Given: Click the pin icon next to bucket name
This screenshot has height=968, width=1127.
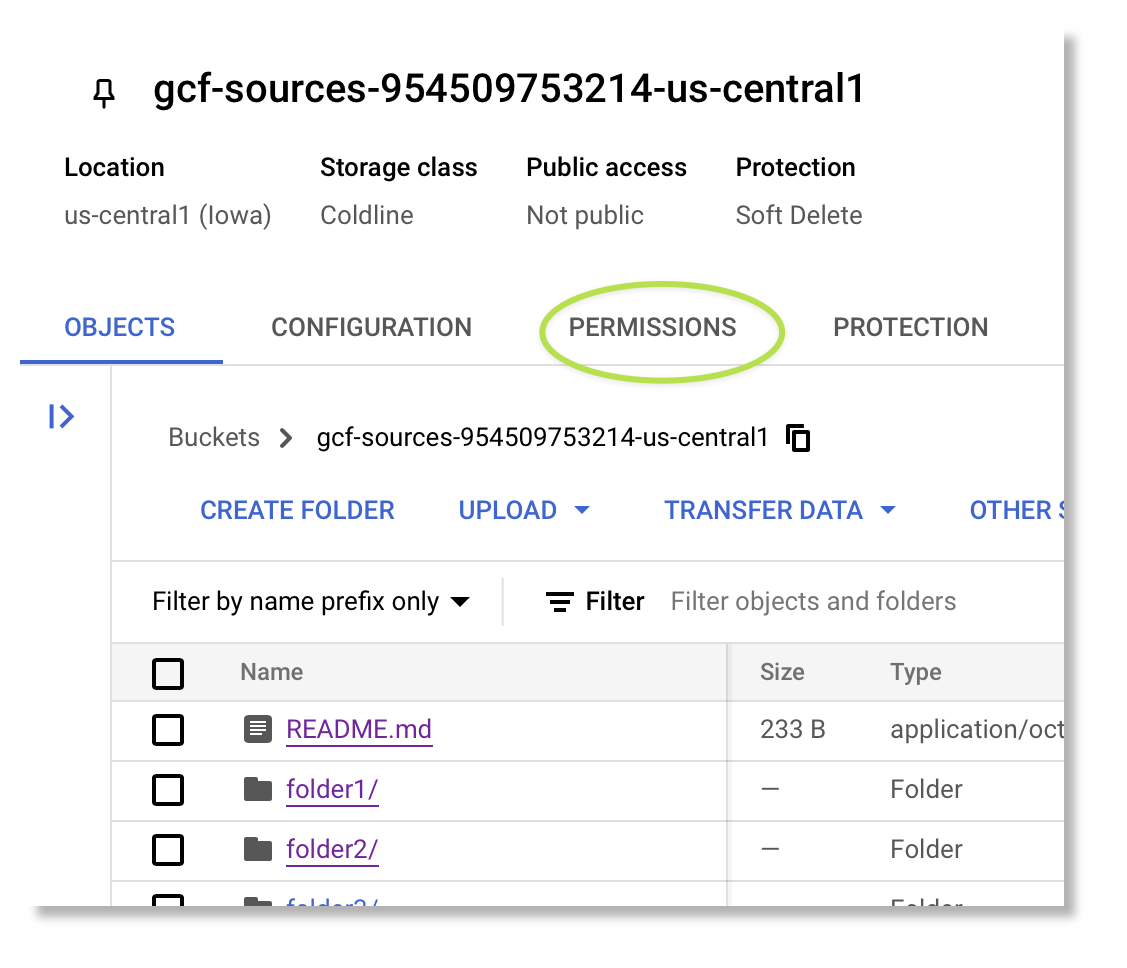Looking at the screenshot, I should click(104, 92).
